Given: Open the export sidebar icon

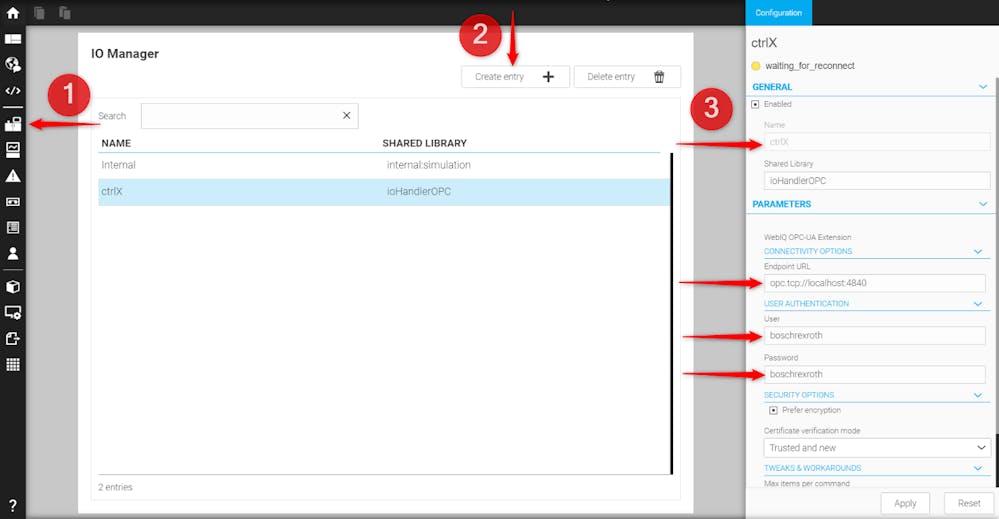Looking at the screenshot, I should pos(13,338).
